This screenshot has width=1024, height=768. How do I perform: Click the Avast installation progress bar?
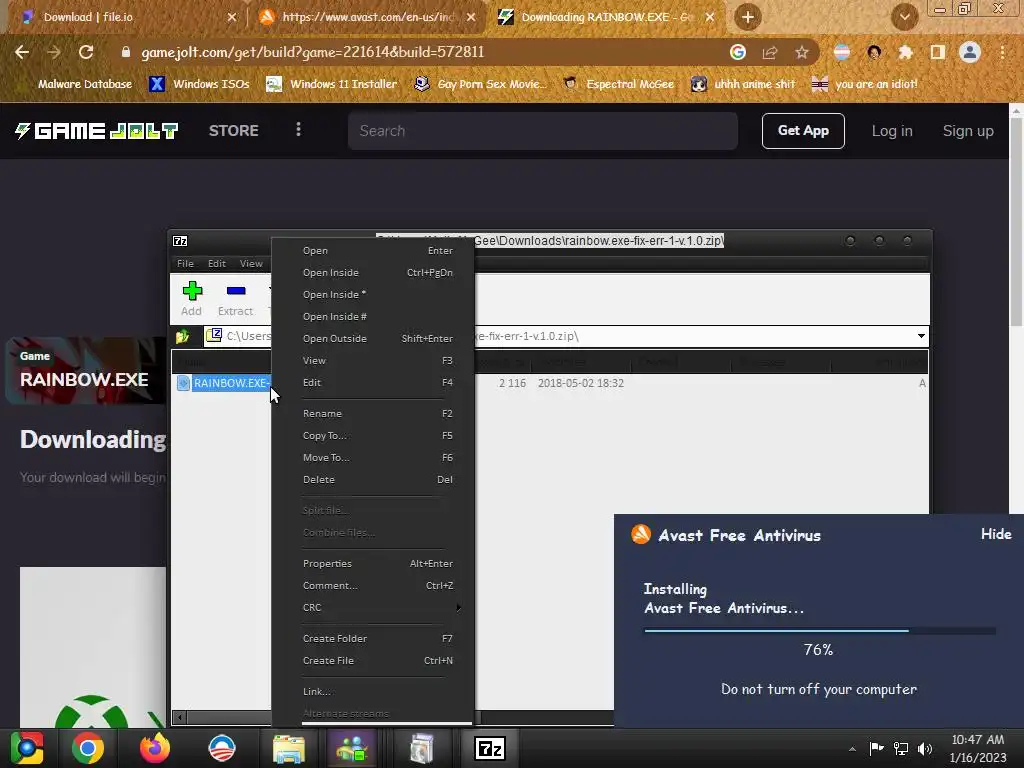(x=820, y=631)
